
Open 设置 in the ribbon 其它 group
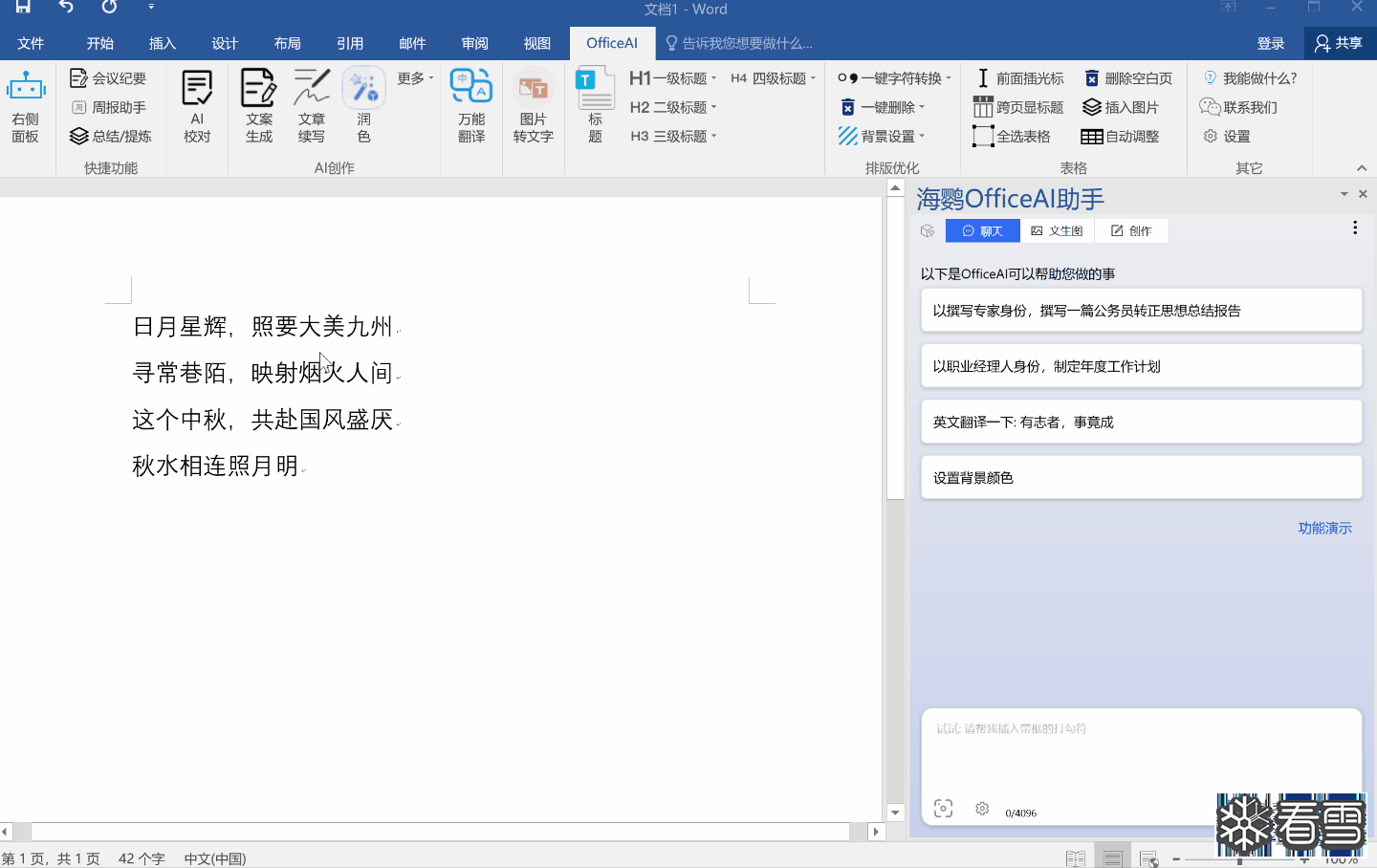coord(1227,136)
